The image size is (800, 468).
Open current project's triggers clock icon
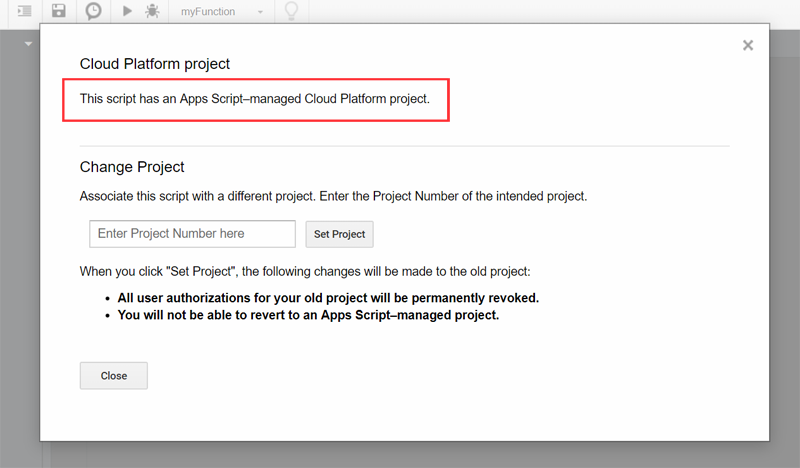tap(93, 11)
